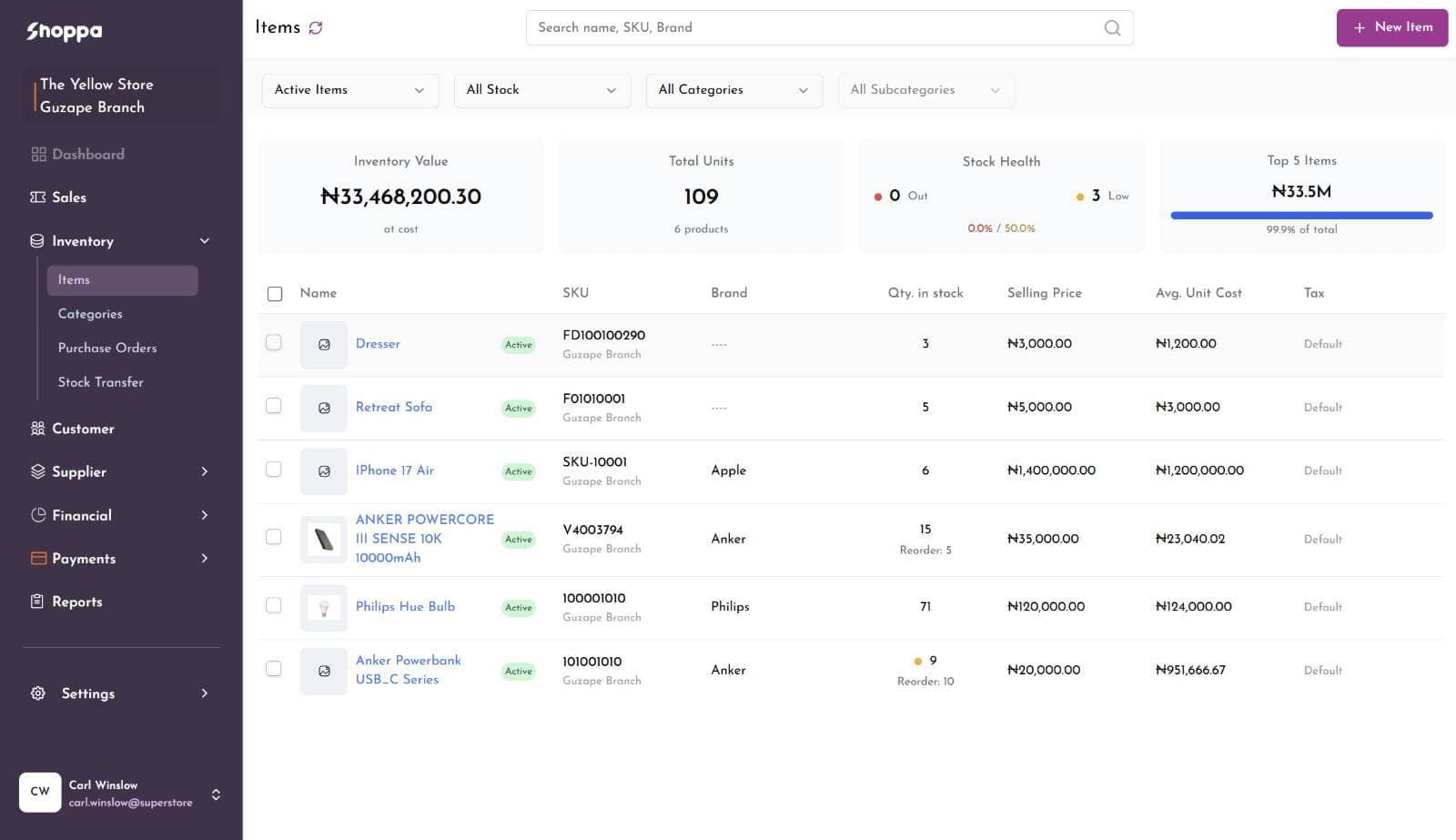Click the SKU-10001 cell

click(594, 462)
